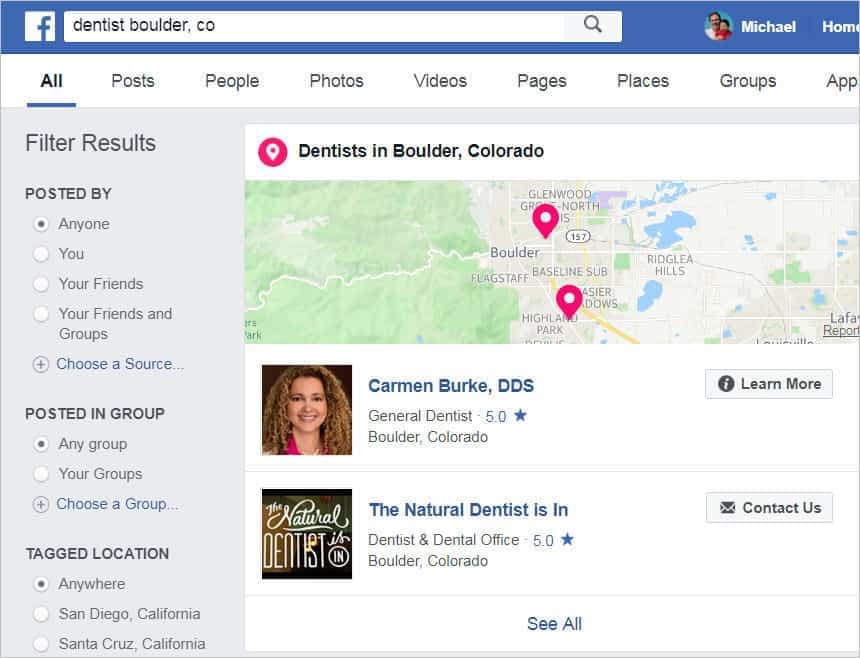
Task: Click the Report link on the map
Action: coord(841,331)
